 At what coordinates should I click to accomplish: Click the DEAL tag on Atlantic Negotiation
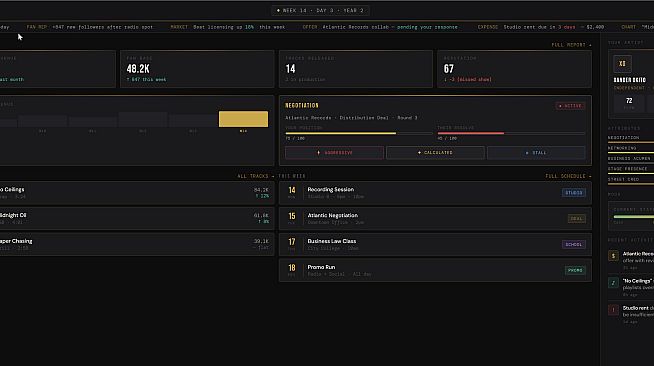click(x=576, y=218)
